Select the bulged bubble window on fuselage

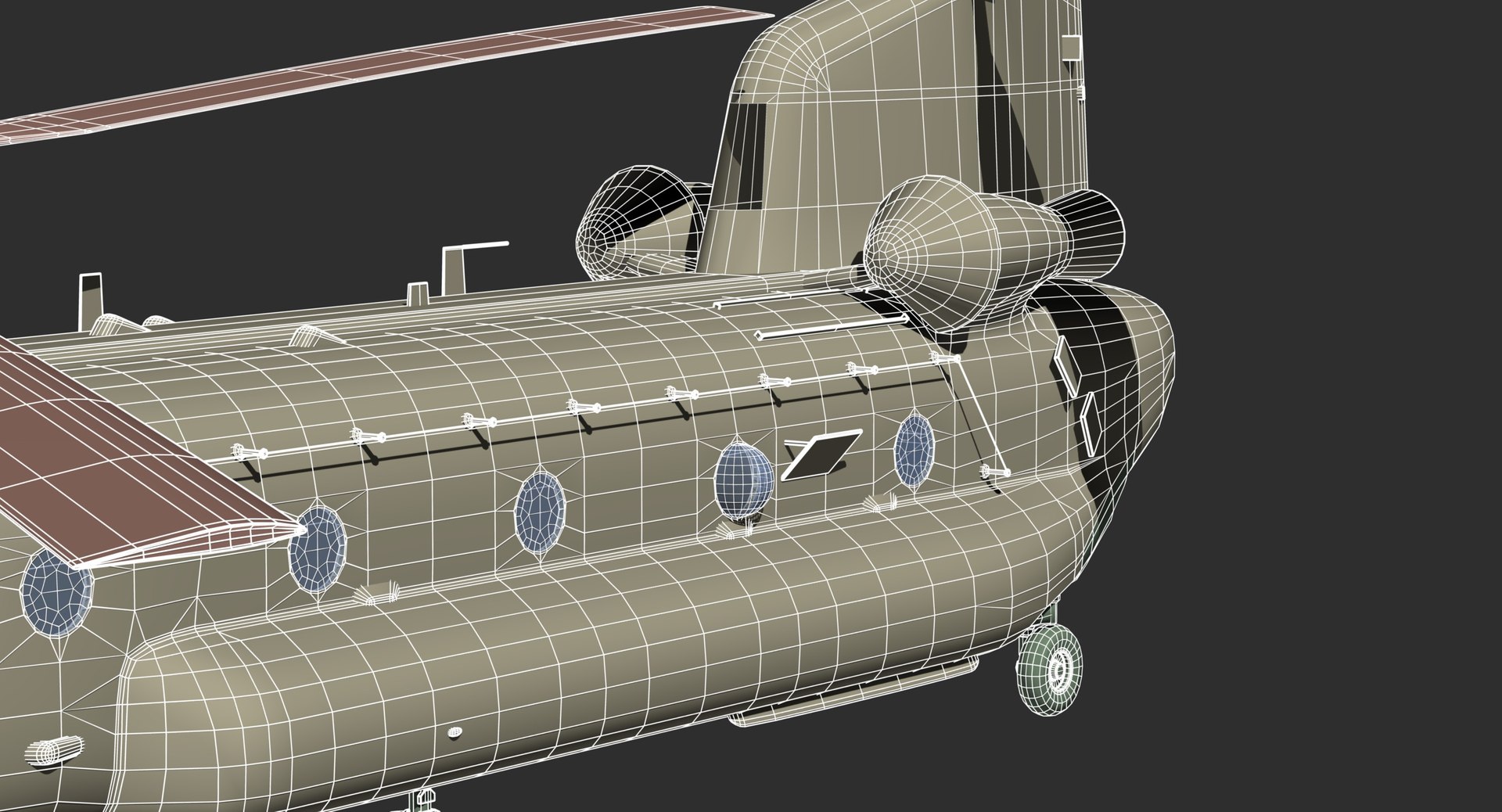pos(743,482)
